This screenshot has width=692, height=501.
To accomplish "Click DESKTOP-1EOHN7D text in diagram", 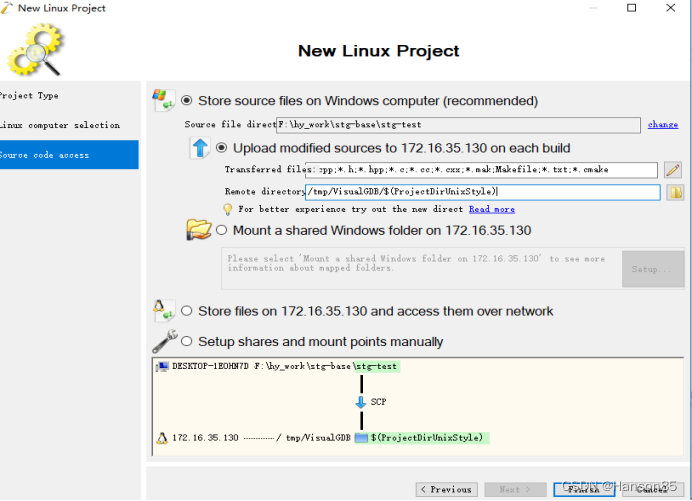I will [x=211, y=366].
